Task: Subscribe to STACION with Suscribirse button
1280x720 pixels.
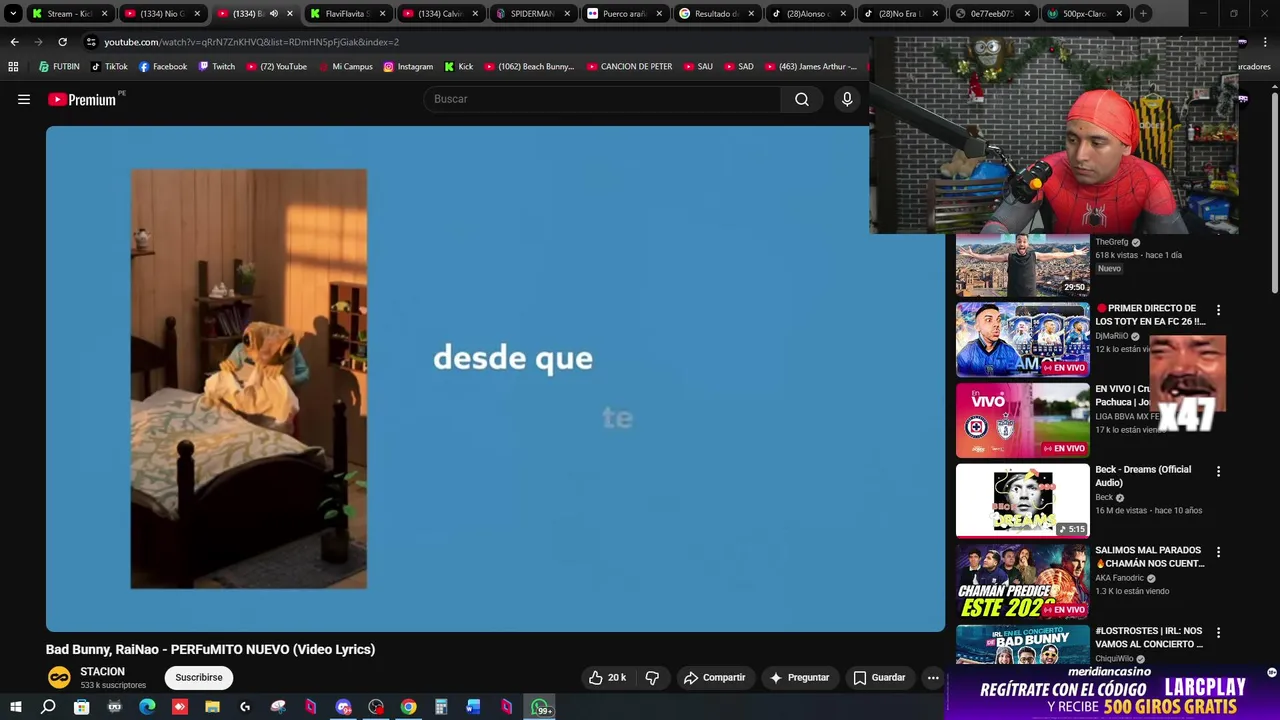Action: click(199, 677)
